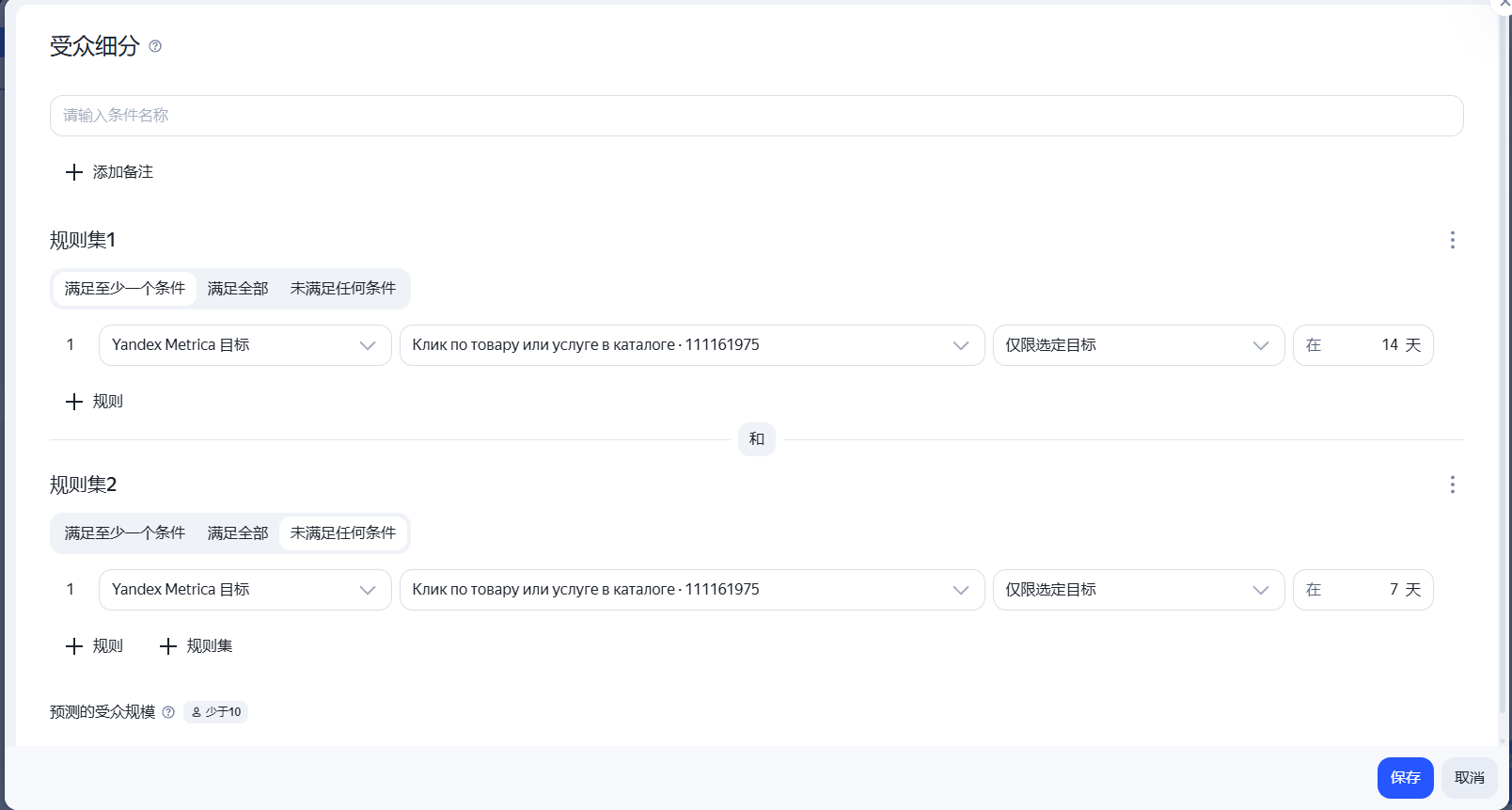
Task: Open three-dot menu for 规则集2
Action: [x=1452, y=484]
